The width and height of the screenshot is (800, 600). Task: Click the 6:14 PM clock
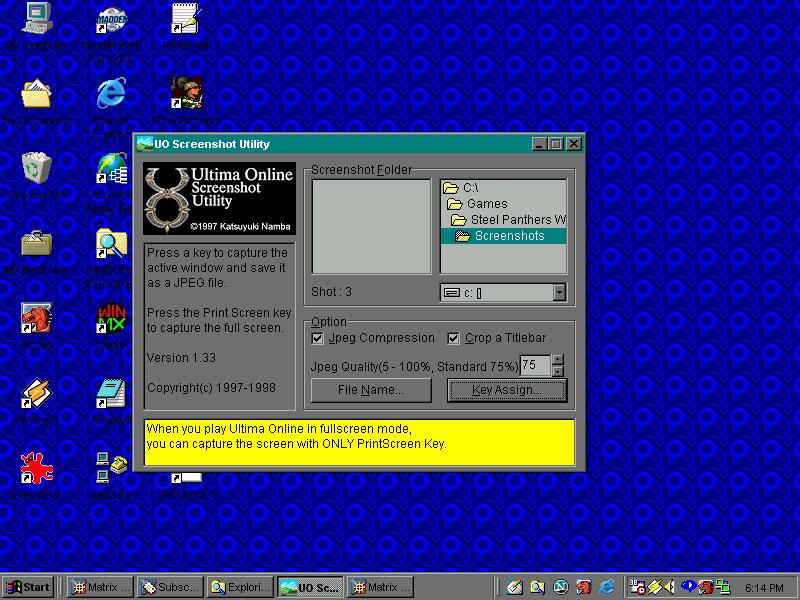tap(764, 588)
